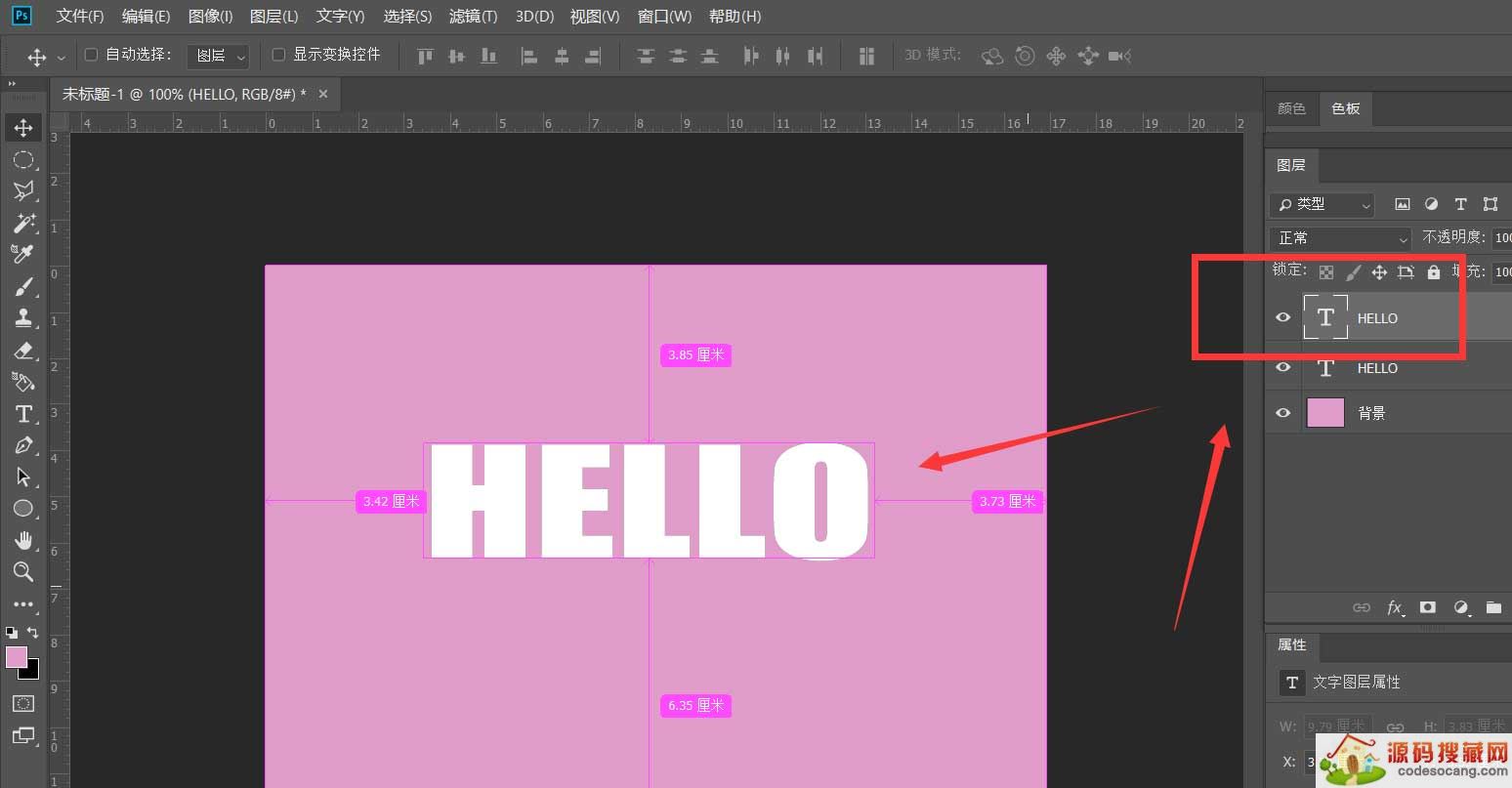Add layer style fx button
The width and height of the screenshot is (1512, 788).
(x=1395, y=607)
